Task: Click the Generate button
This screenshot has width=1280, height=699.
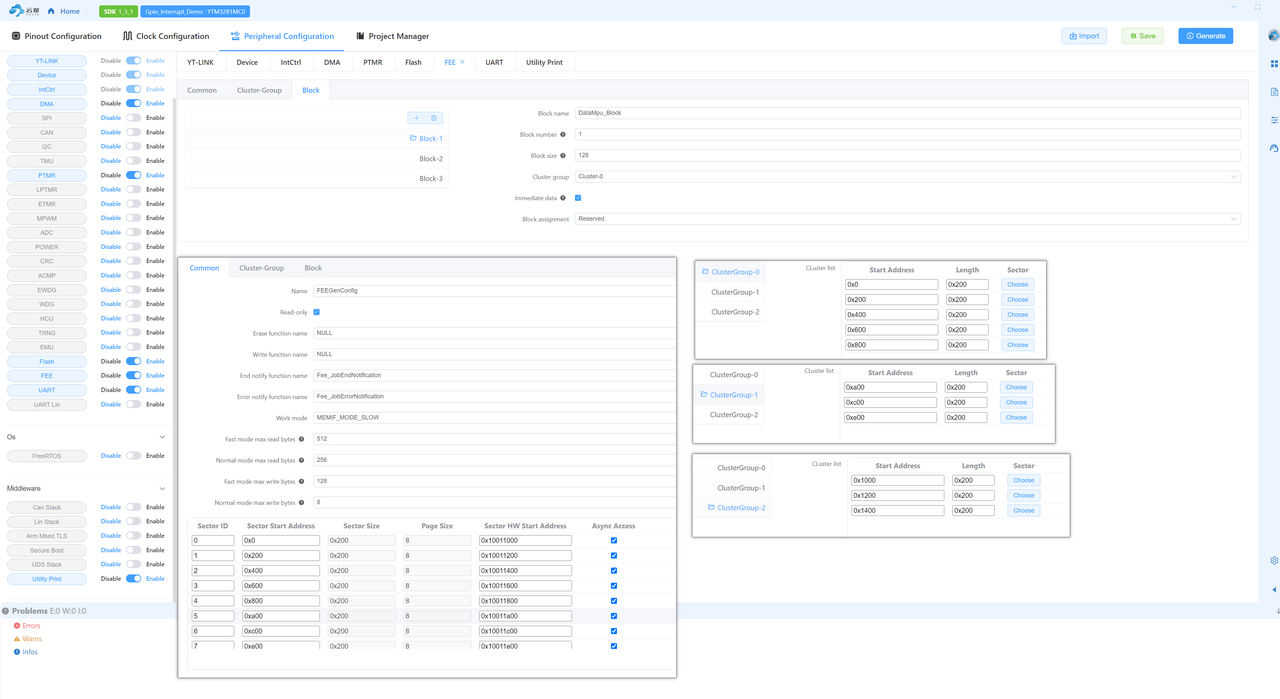Action: pos(1205,36)
